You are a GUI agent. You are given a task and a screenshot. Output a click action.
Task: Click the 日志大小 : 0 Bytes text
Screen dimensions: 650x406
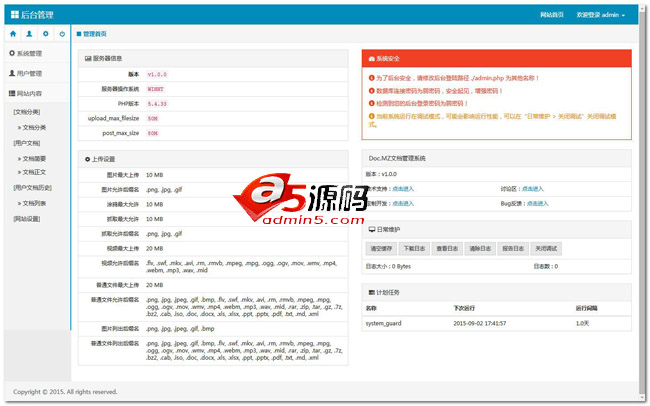pyautogui.click(x=388, y=267)
